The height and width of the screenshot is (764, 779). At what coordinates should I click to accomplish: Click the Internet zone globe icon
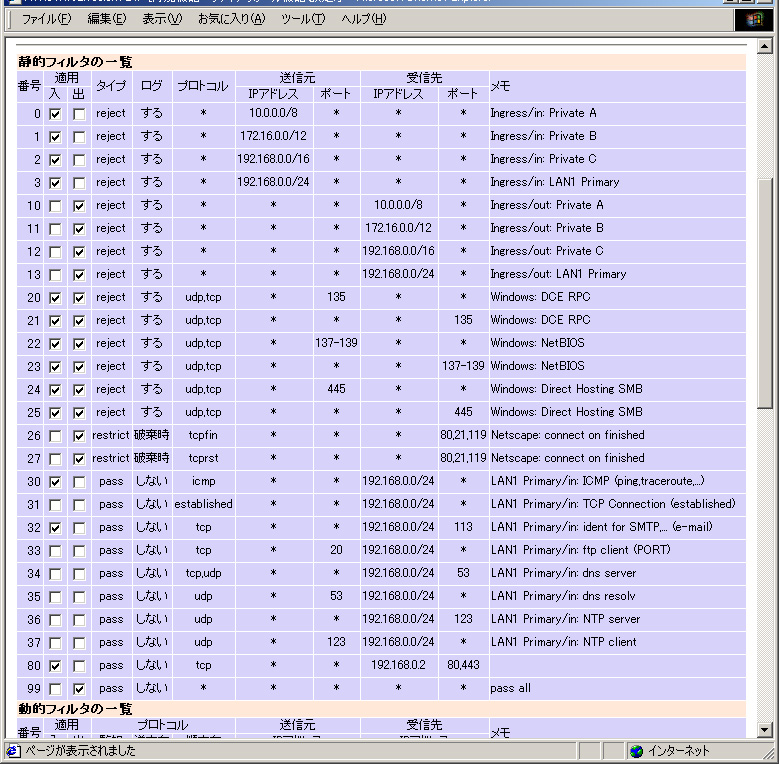click(x=636, y=751)
